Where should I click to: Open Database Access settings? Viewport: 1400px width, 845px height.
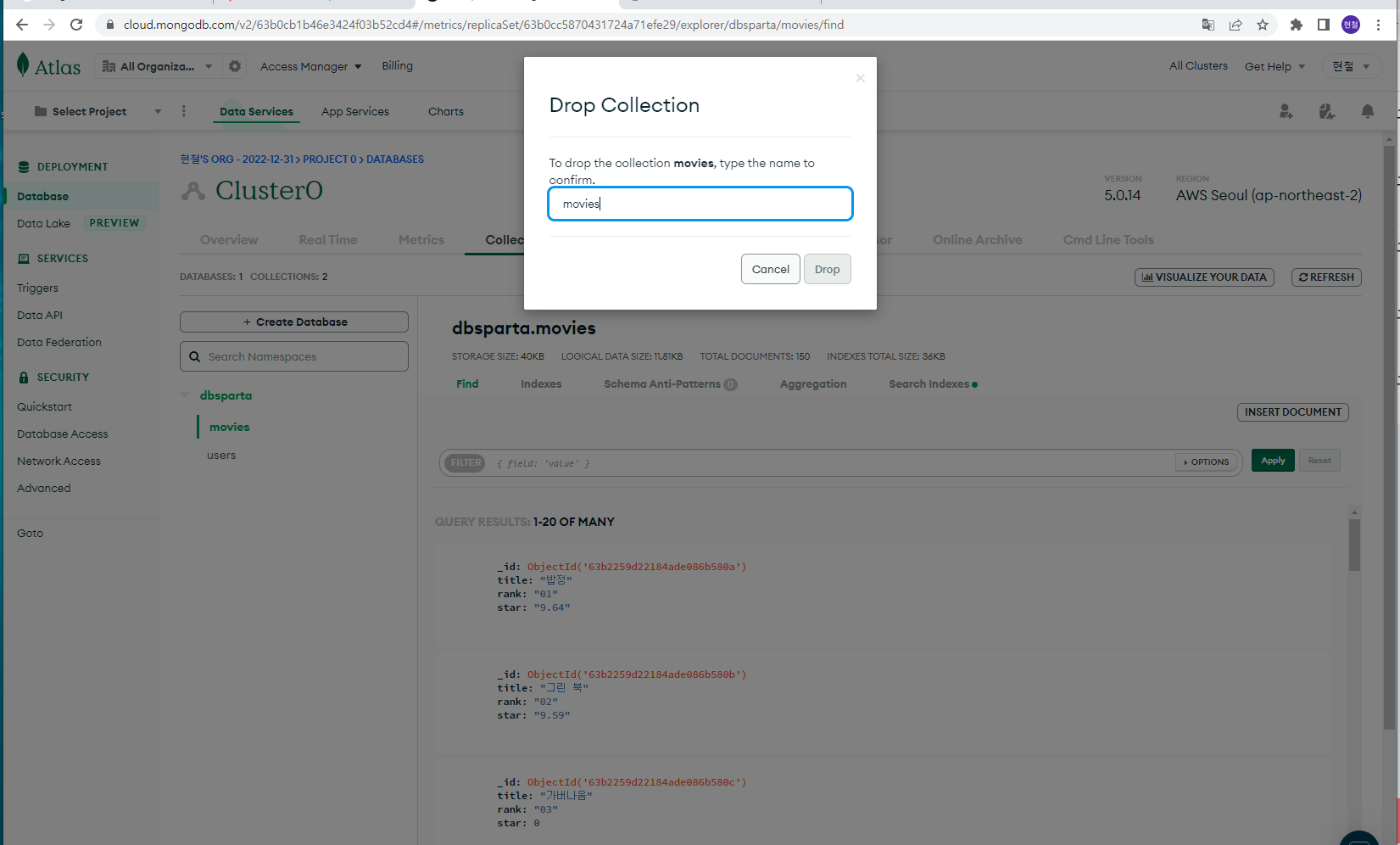point(63,434)
